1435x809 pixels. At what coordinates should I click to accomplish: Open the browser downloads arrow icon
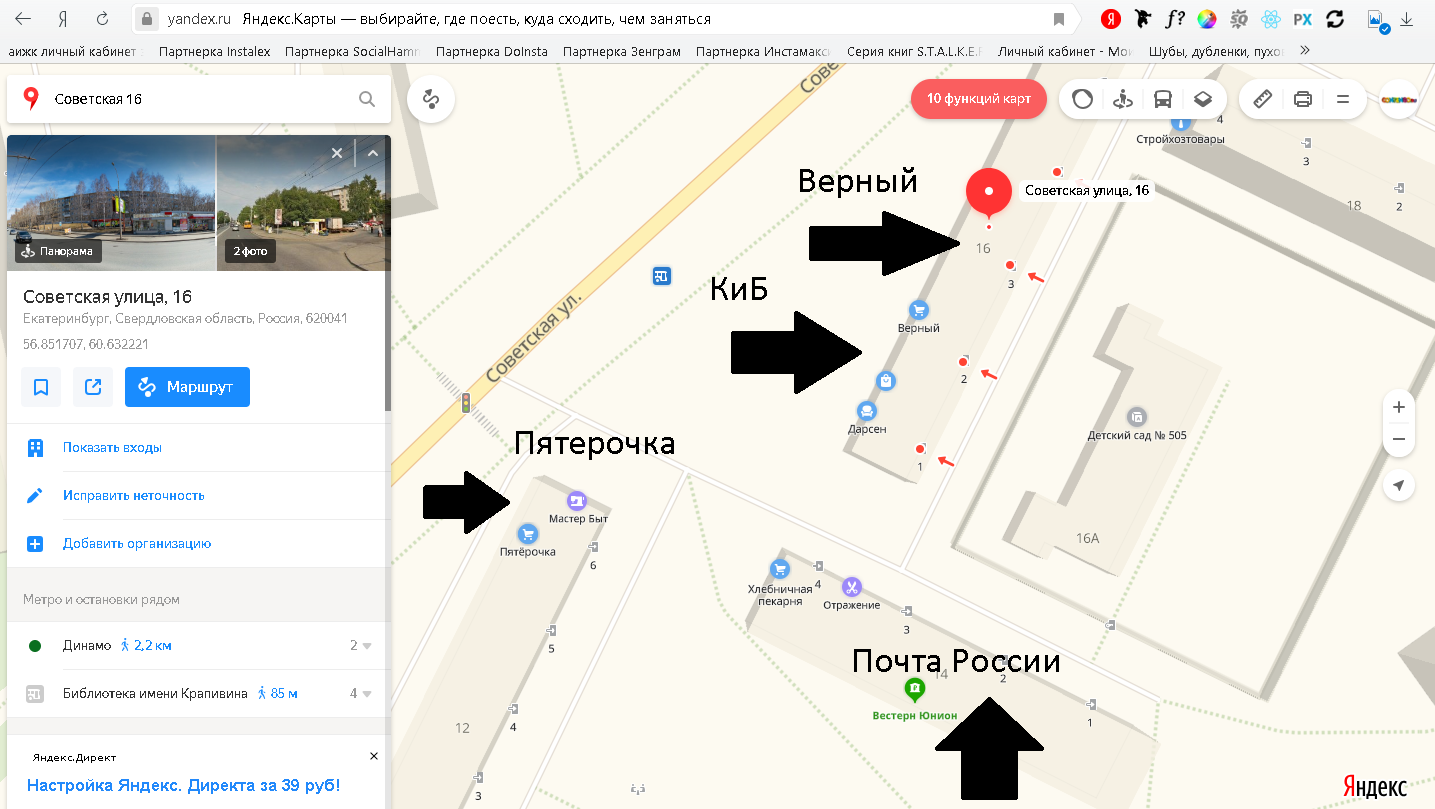1406,19
